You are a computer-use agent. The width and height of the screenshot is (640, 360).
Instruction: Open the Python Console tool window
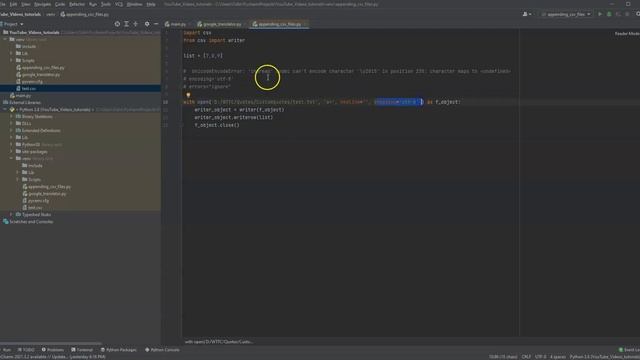tap(162, 350)
